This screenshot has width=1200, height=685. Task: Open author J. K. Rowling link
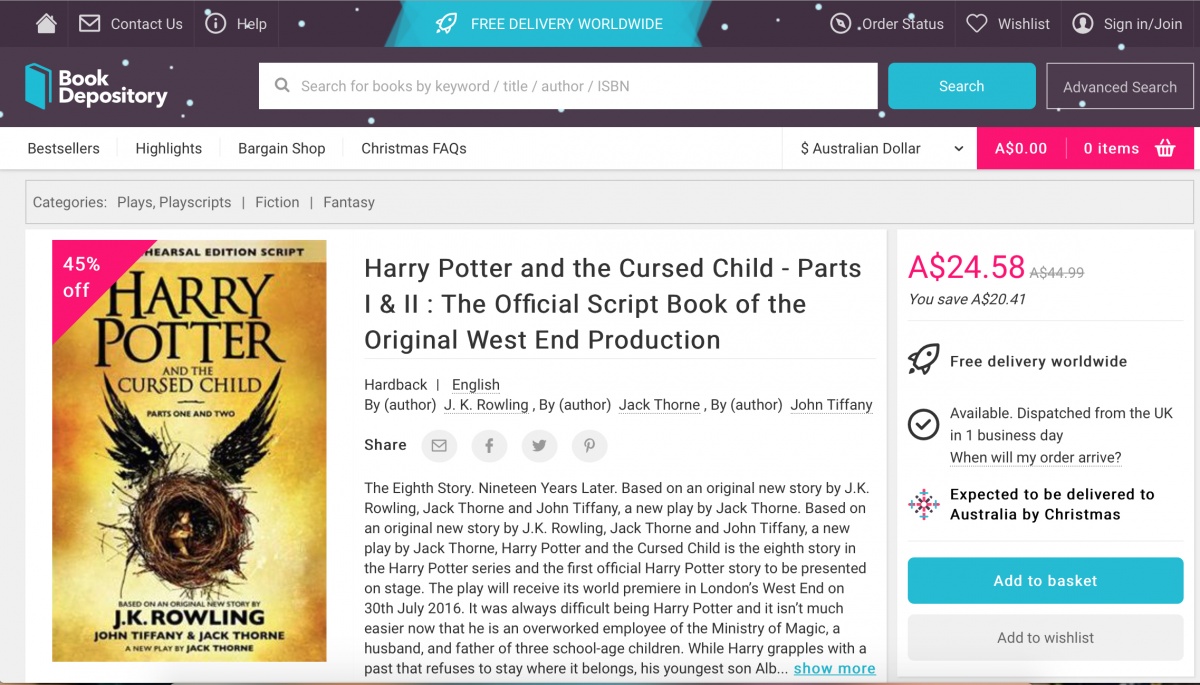(x=486, y=405)
